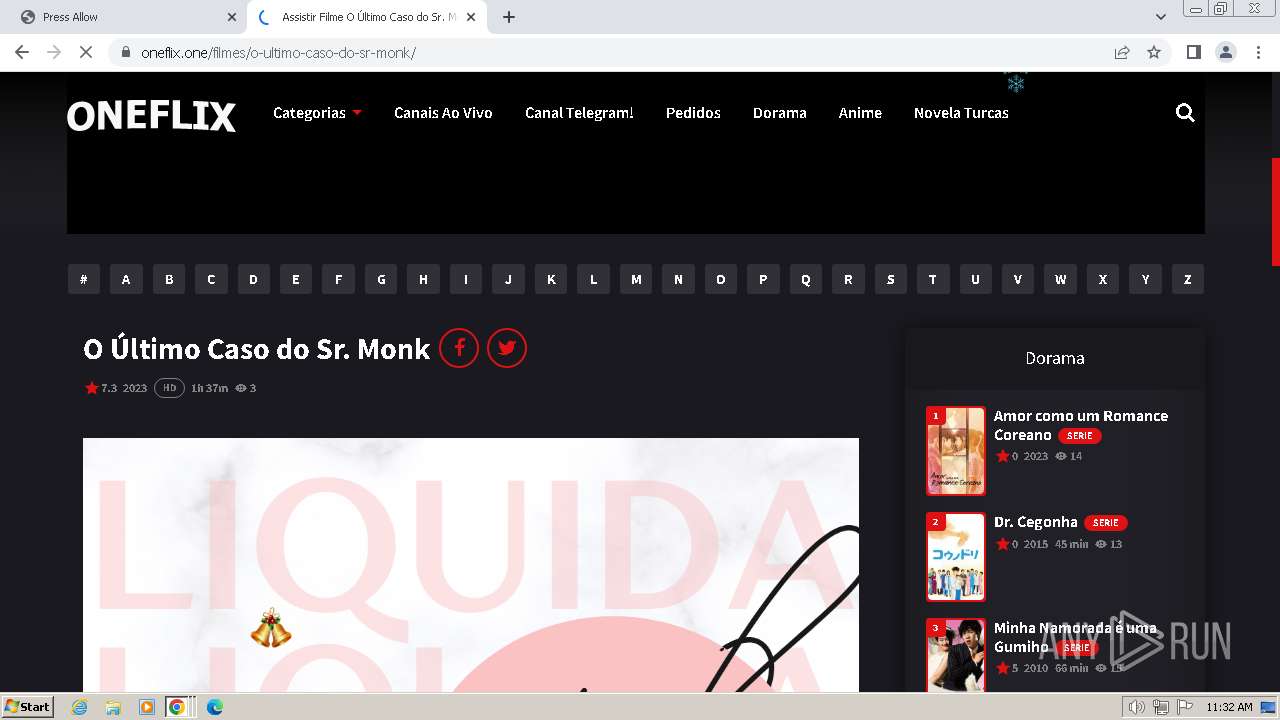Filter titles by letter D

tap(254, 279)
